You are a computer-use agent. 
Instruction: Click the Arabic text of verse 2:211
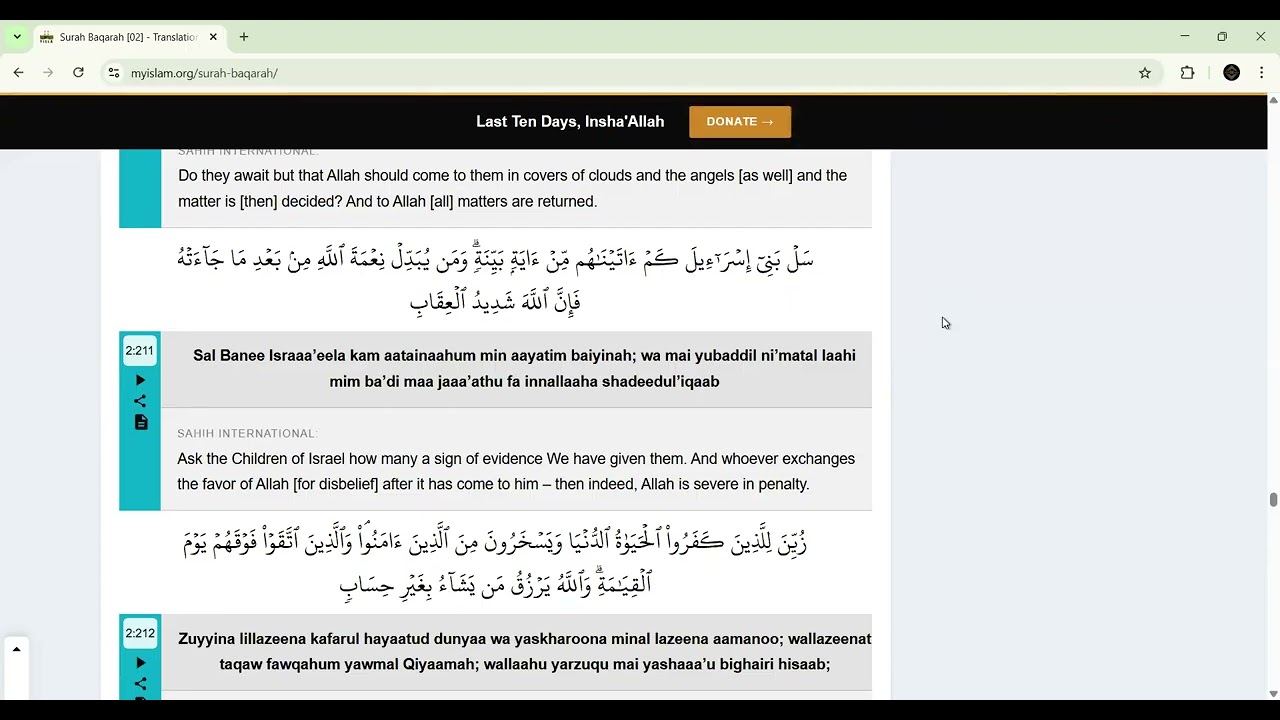[x=495, y=279]
